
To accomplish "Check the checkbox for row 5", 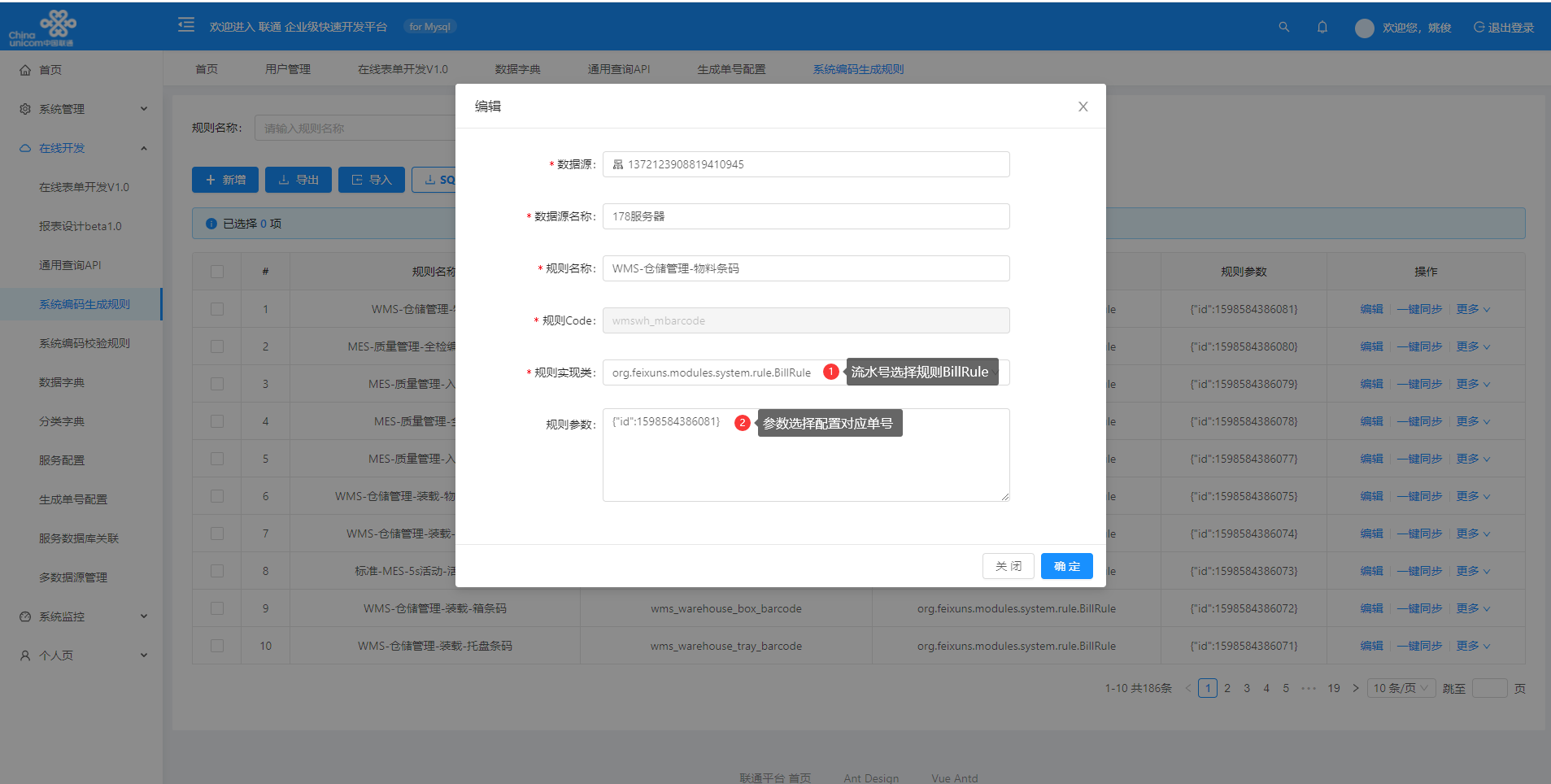I will pyautogui.click(x=217, y=459).
